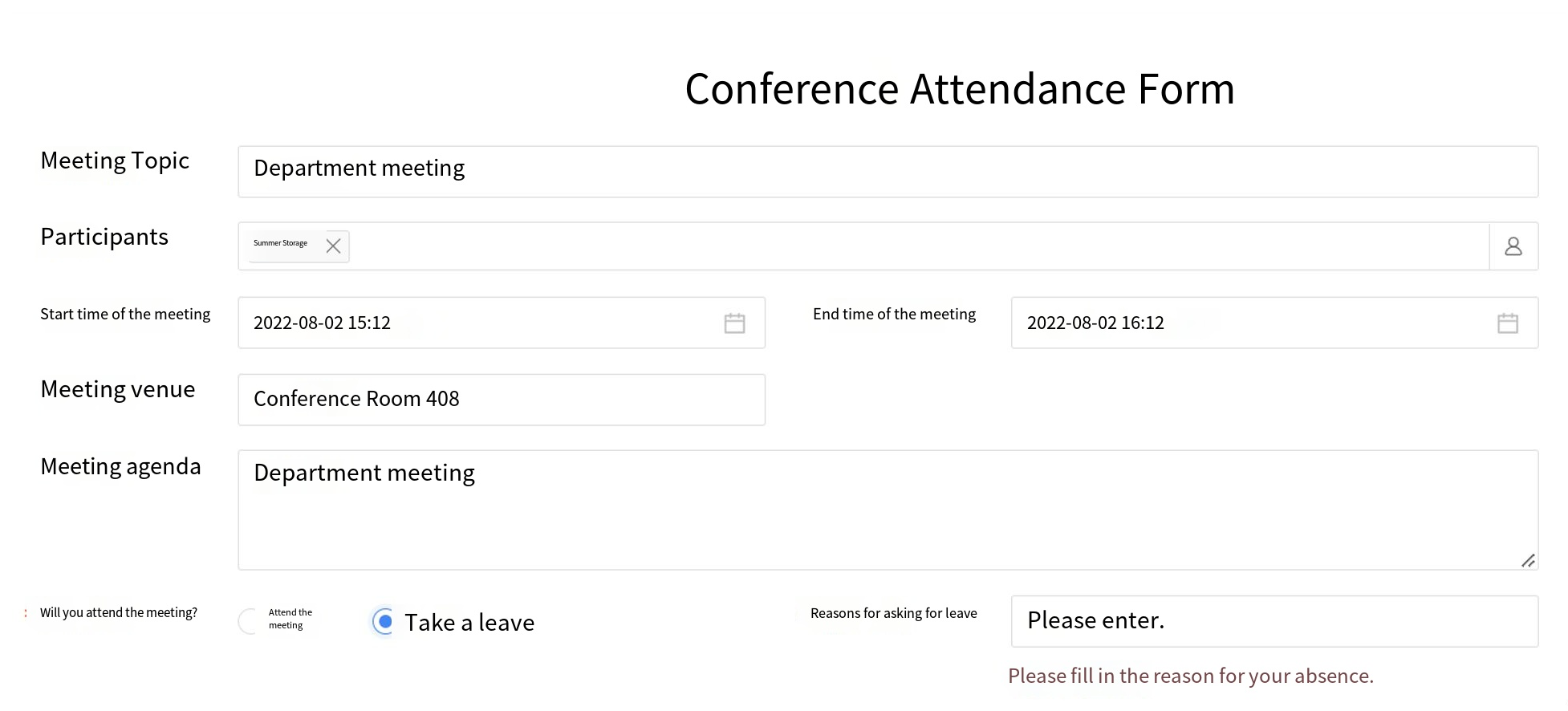Remove the Summer Storage participant tag
This screenshot has width=1568, height=711.
333,246
